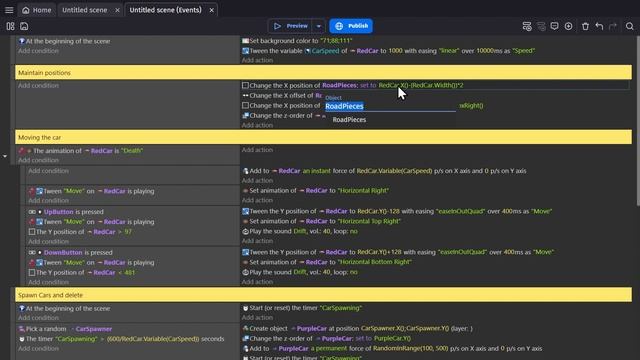640x360 pixels.
Task: Click the z-order icon of RoadPieces action
Action: pos(245,116)
